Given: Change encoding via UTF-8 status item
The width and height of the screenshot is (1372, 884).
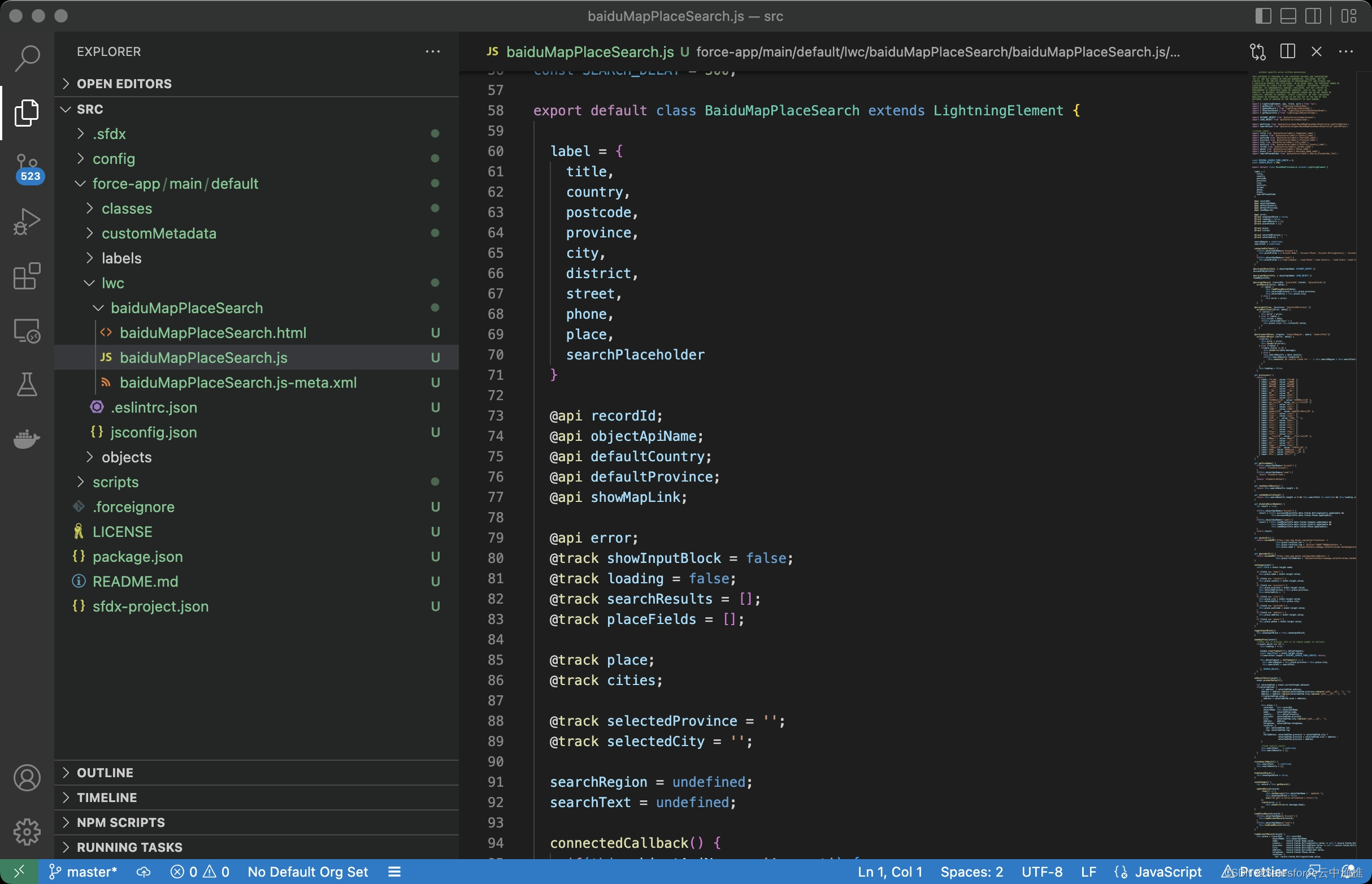Looking at the screenshot, I should point(1042,872).
